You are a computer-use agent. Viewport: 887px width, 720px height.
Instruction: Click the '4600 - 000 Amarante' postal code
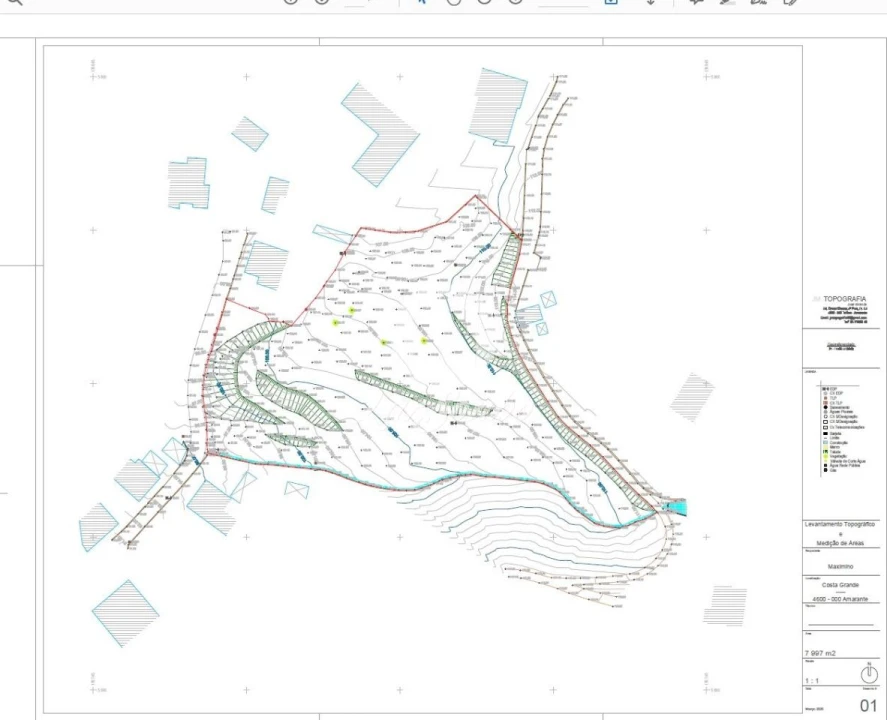click(840, 599)
